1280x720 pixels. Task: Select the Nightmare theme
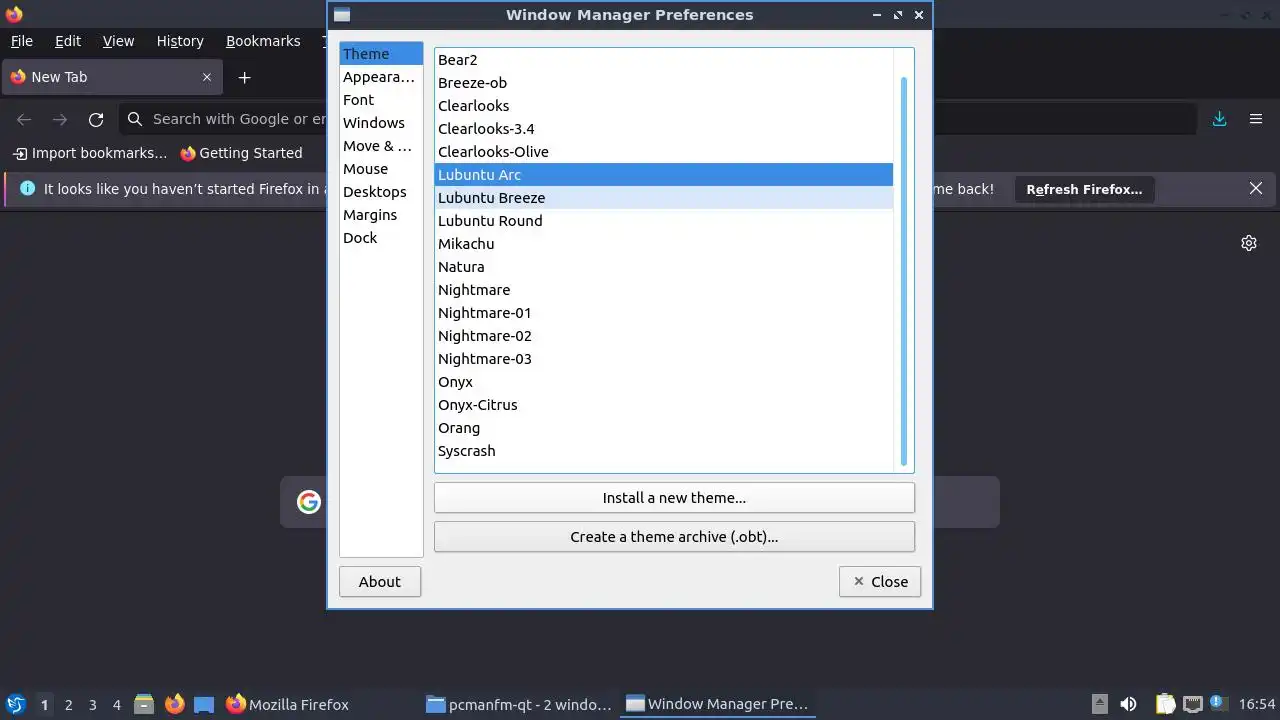(x=664, y=290)
